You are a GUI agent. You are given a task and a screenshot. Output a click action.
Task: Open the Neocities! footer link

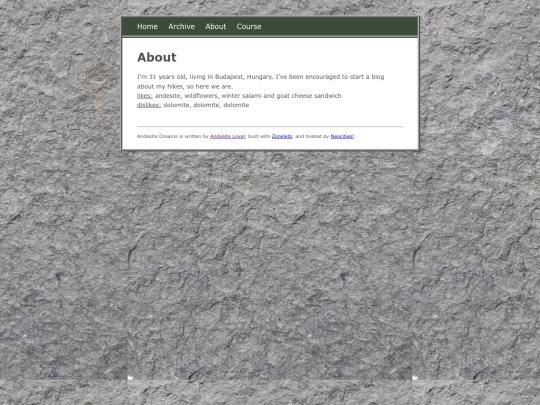point(342,136)
